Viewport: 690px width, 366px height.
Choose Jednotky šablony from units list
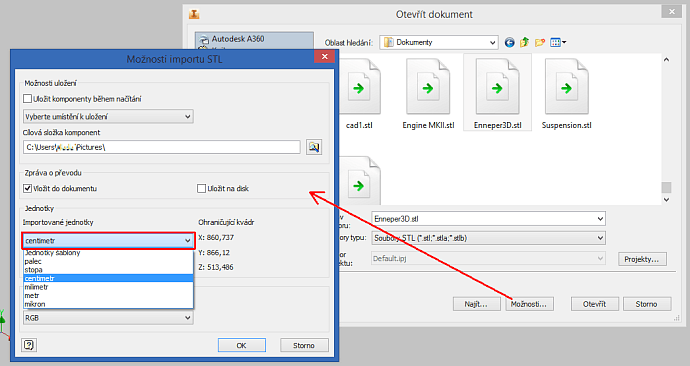(x=108, y=253)
